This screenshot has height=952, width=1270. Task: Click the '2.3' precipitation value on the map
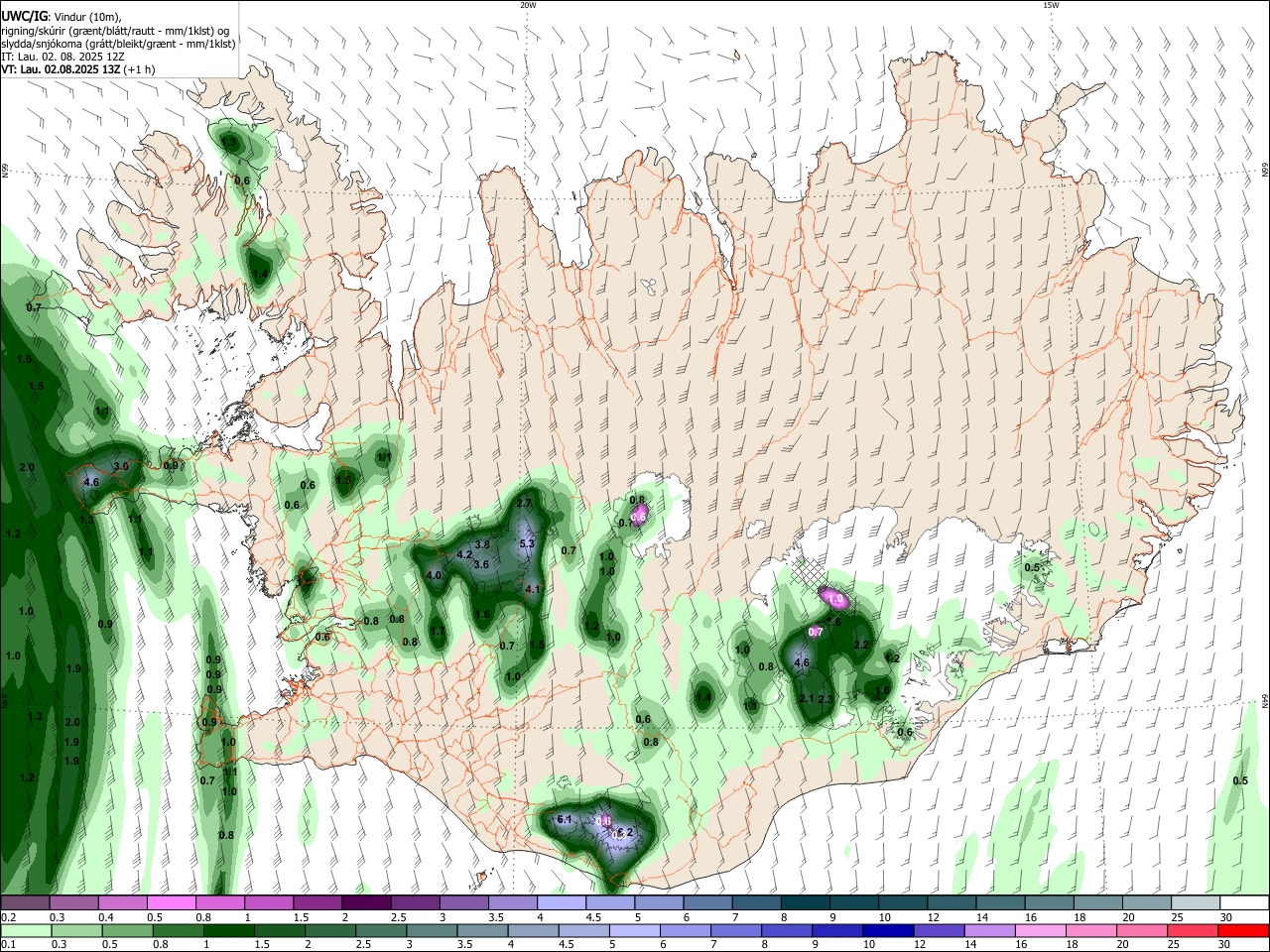click(x=825, y=700)
